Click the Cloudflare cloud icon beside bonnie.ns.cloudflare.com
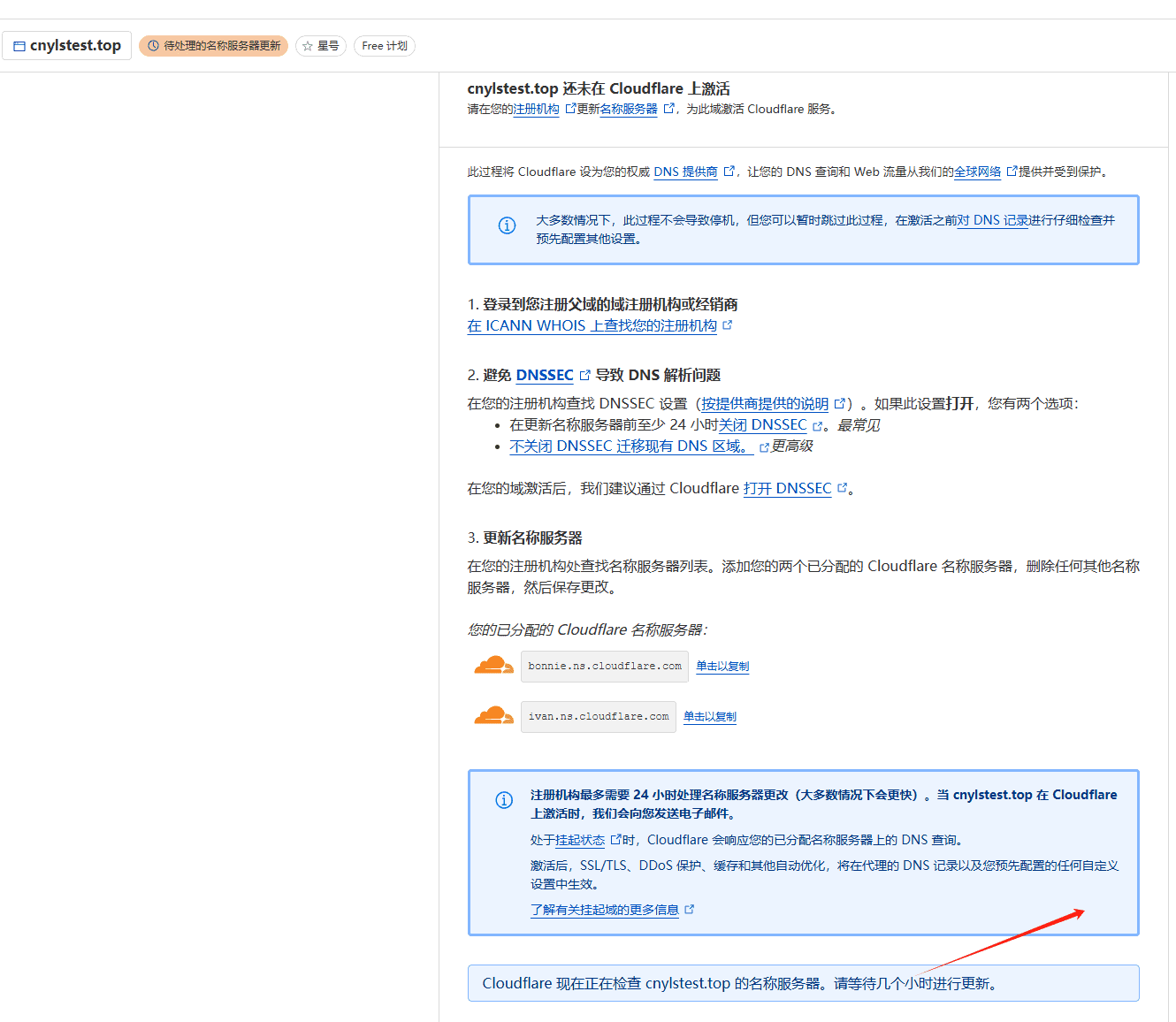Viewport: 1176px width, 1022px height. pyautogui.click(x=493, y=666)
